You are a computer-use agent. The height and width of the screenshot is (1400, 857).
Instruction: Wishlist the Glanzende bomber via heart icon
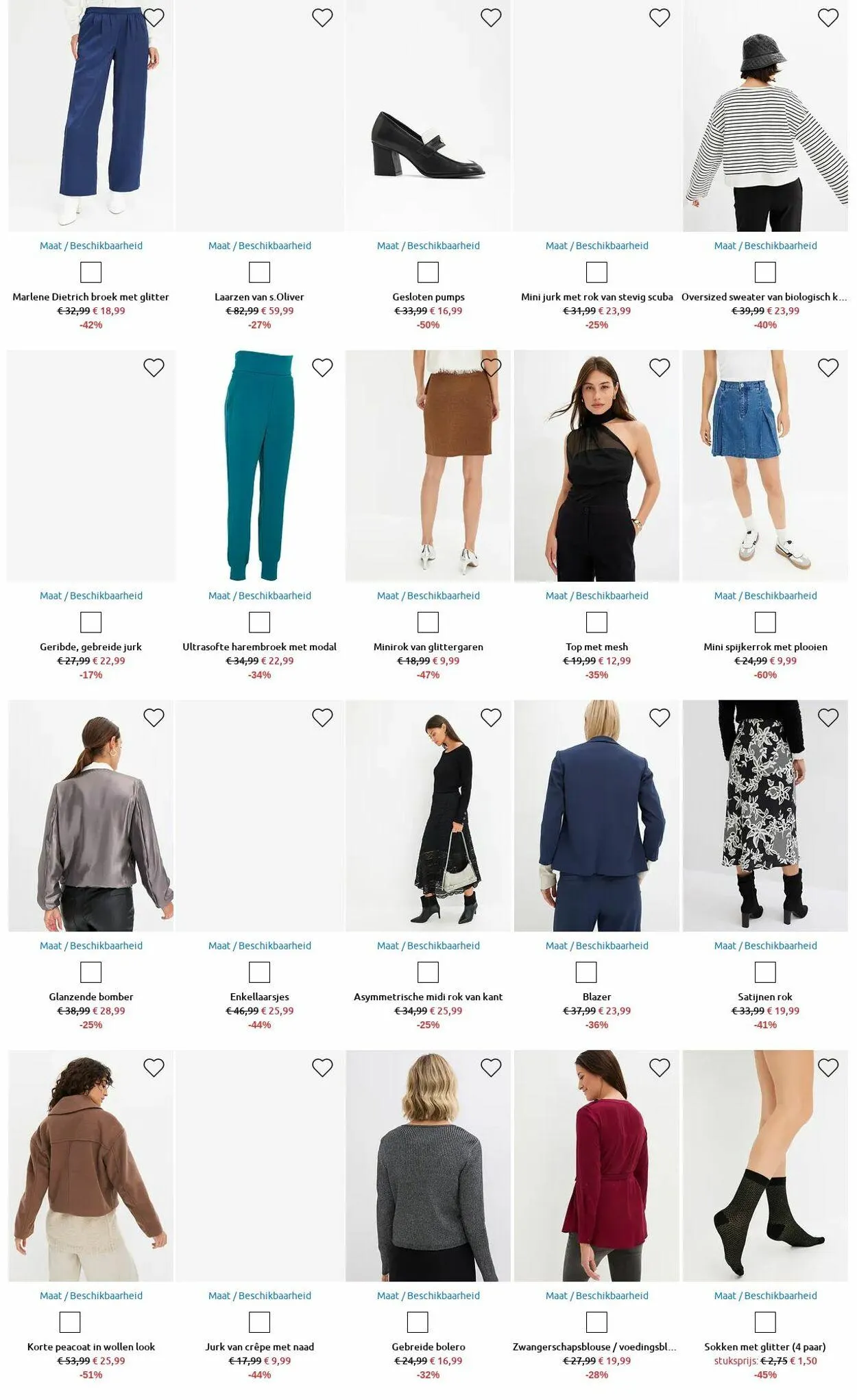click(154, 717)
